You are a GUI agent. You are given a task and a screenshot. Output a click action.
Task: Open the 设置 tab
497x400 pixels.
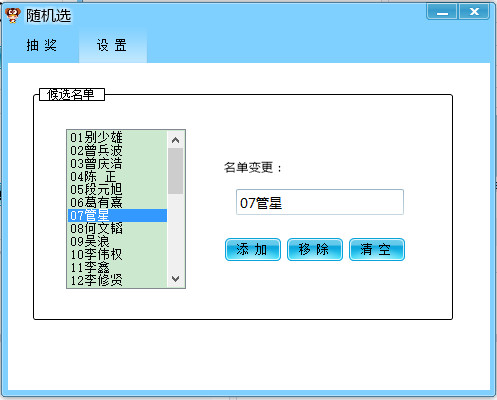click(113, 45)
